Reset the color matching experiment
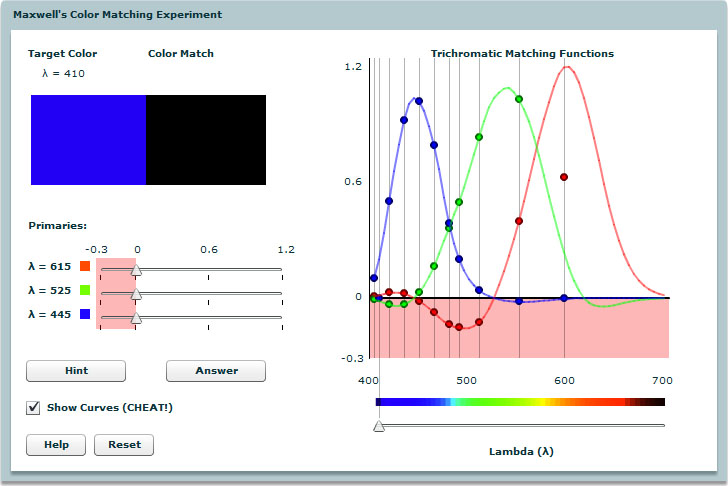The height and width of the screenshot is (486, 728). coord(124,445)
